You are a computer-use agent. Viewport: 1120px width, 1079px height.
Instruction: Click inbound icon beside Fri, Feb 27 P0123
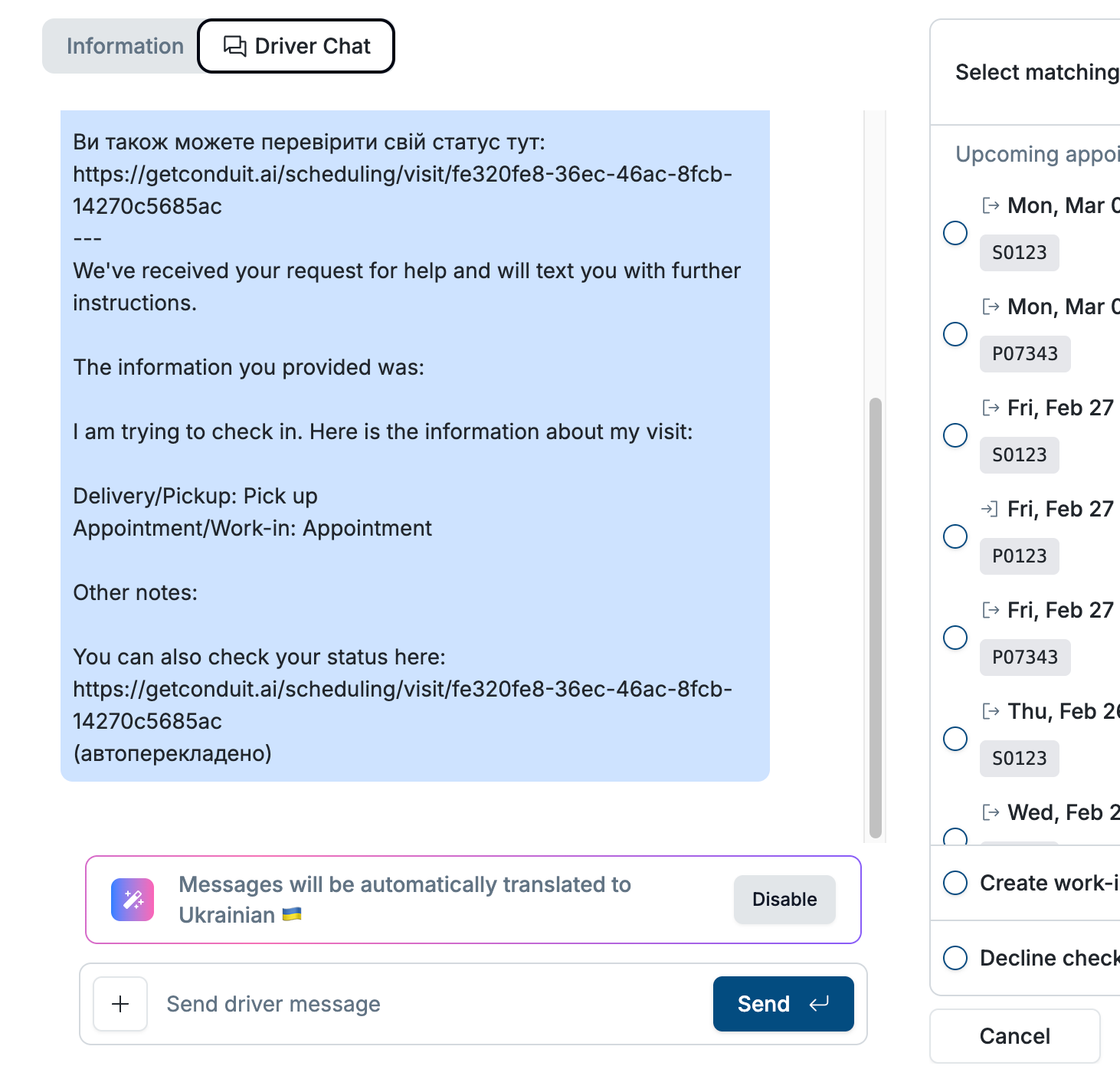(x=991, y=509)
